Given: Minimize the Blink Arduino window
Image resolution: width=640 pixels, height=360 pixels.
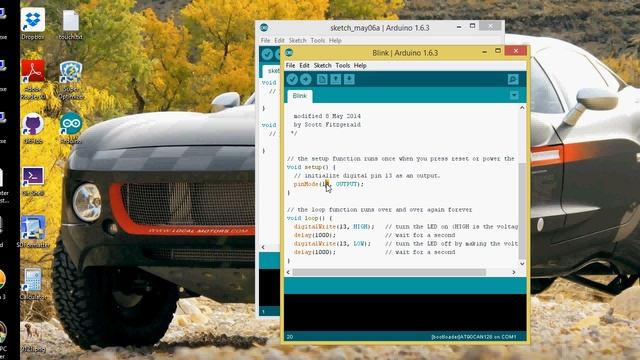Looking at the screenshot, I should point(484,52).
